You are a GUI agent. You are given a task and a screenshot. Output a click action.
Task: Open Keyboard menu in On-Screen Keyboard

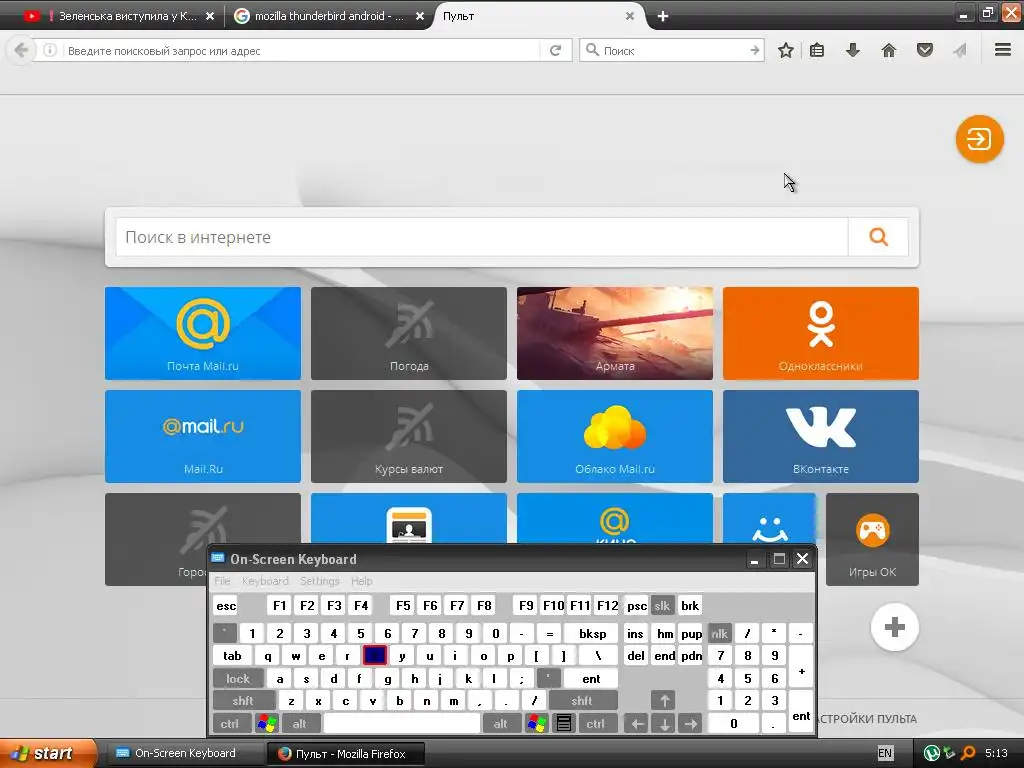[x=264, y=581]
